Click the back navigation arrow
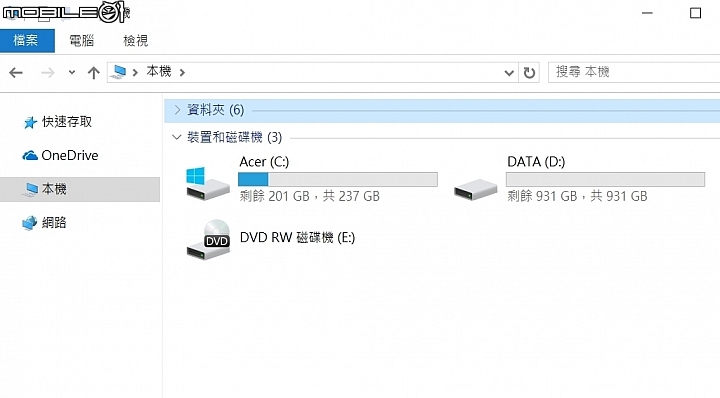Screen dimensions: 720x398 (x=16, y=73)
